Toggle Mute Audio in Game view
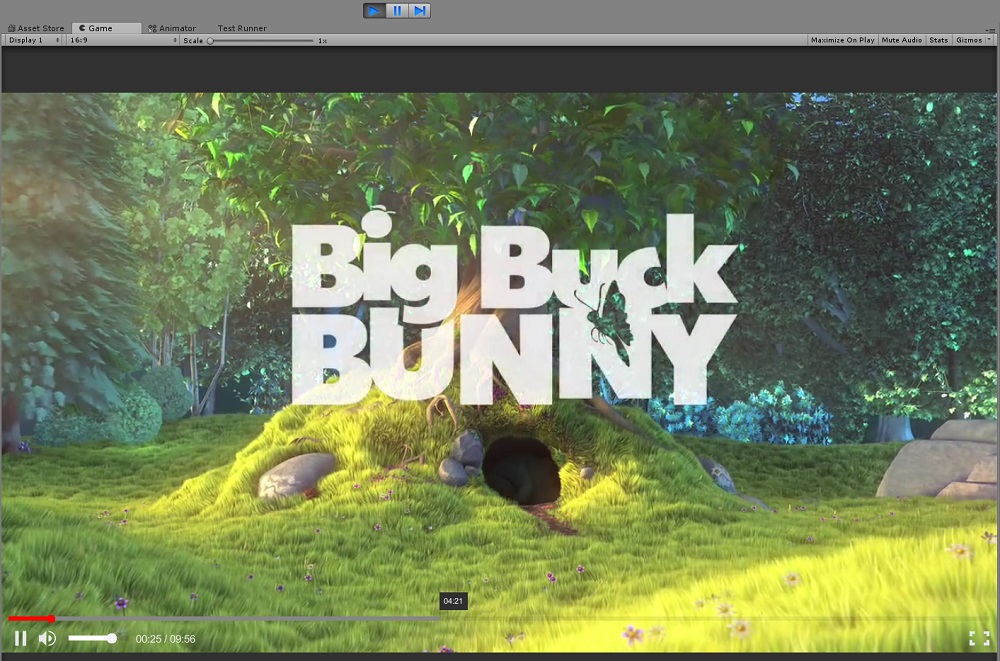 click(901, 40)
